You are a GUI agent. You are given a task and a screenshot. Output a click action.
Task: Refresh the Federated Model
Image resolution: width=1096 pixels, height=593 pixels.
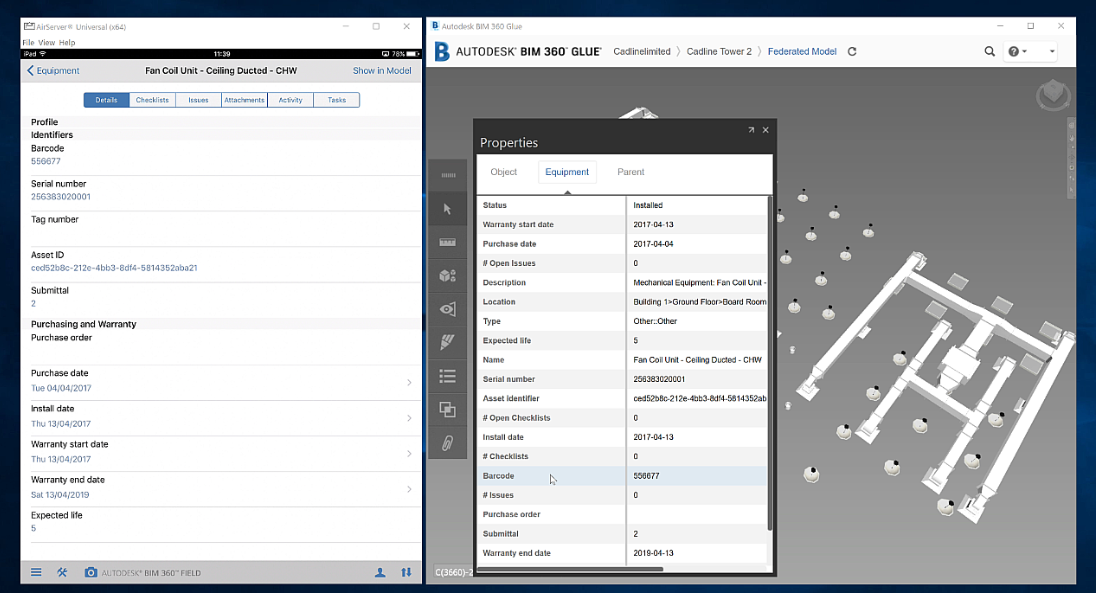[852, 51]
